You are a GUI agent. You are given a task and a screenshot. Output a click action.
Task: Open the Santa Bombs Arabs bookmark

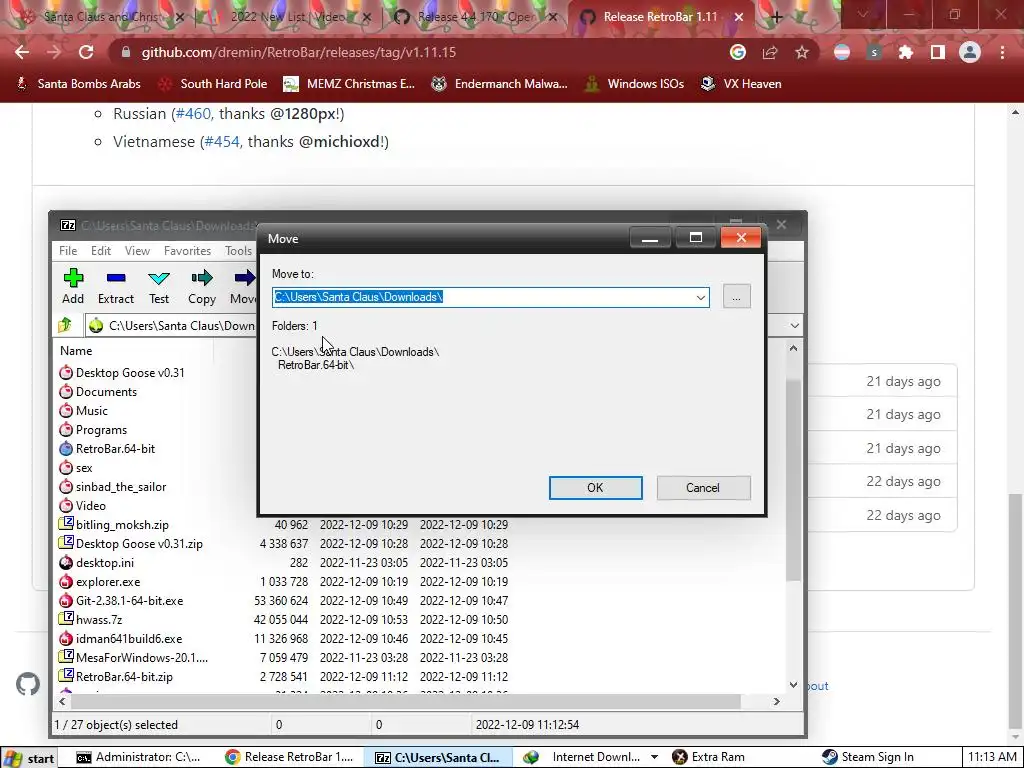[x=78, y=84]
